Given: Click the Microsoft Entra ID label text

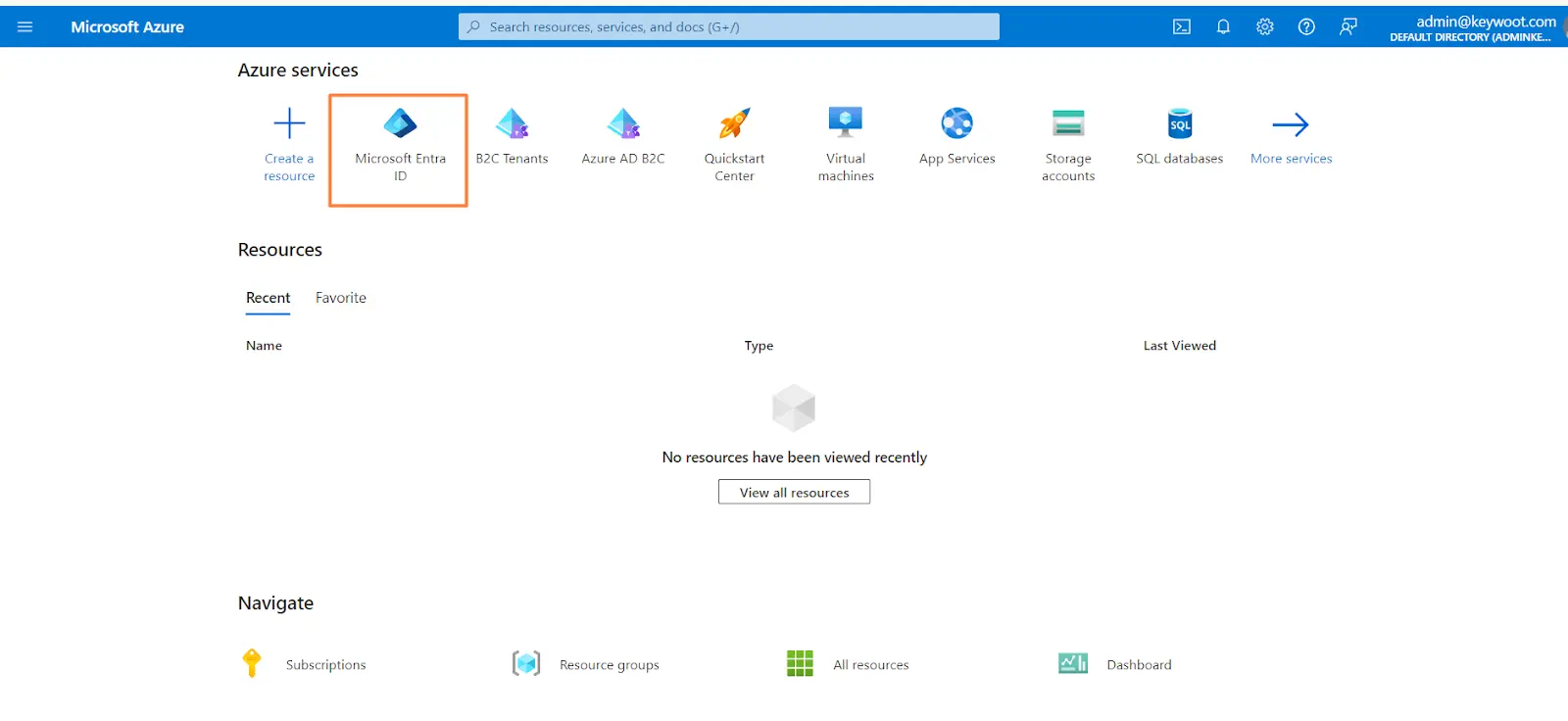Looking at the screenshot, I should coord(400,168).
